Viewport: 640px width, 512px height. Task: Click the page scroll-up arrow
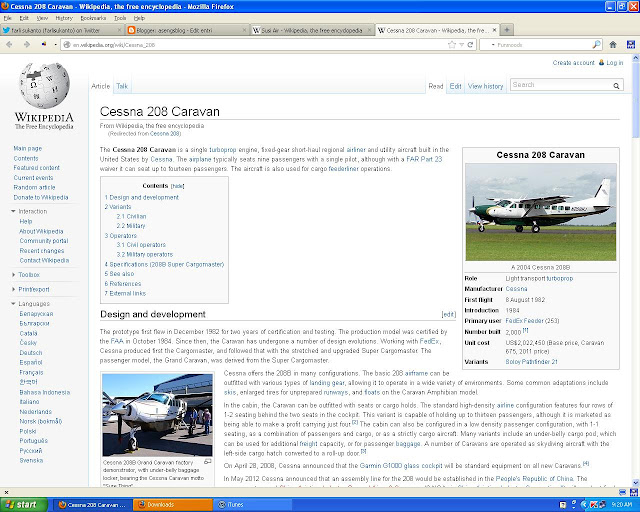[636, 58]
